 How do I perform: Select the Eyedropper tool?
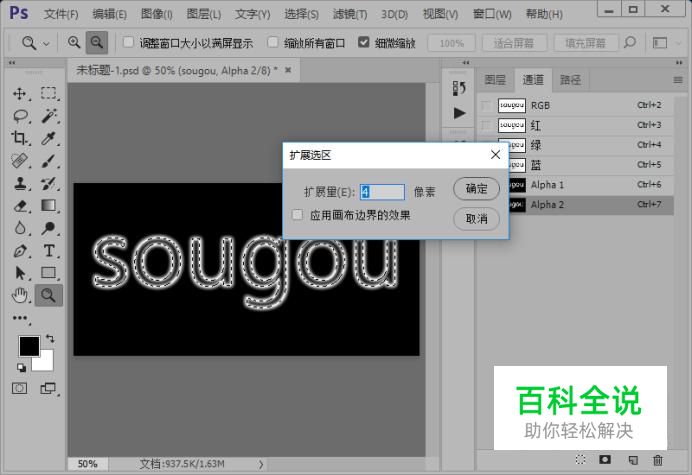pyautogui.click(x=49, y=138)
